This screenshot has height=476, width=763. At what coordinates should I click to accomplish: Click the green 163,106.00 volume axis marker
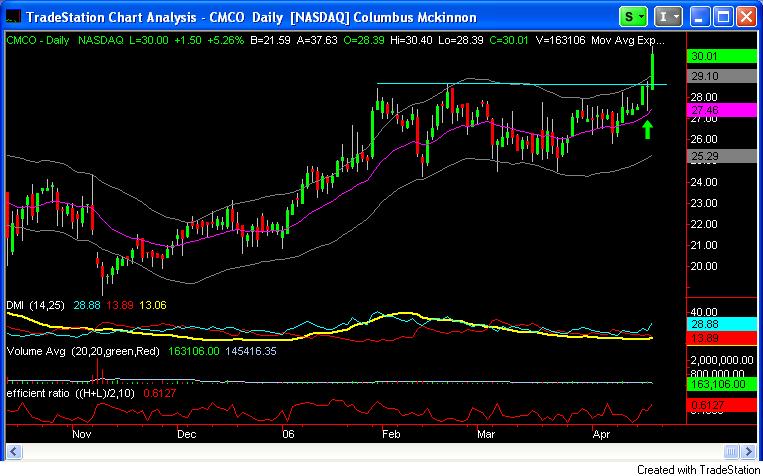[724, 384]
